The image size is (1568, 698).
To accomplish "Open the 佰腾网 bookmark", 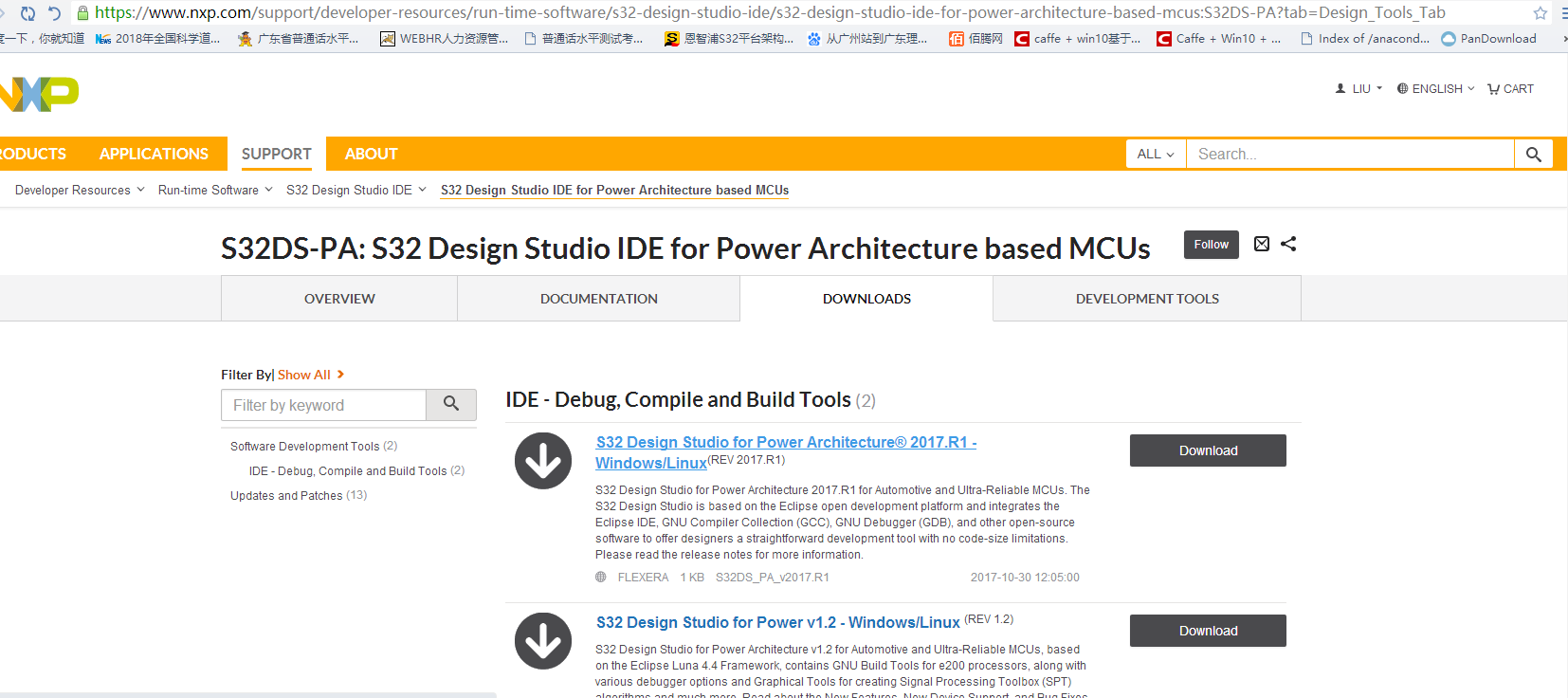I will point(975,39).
